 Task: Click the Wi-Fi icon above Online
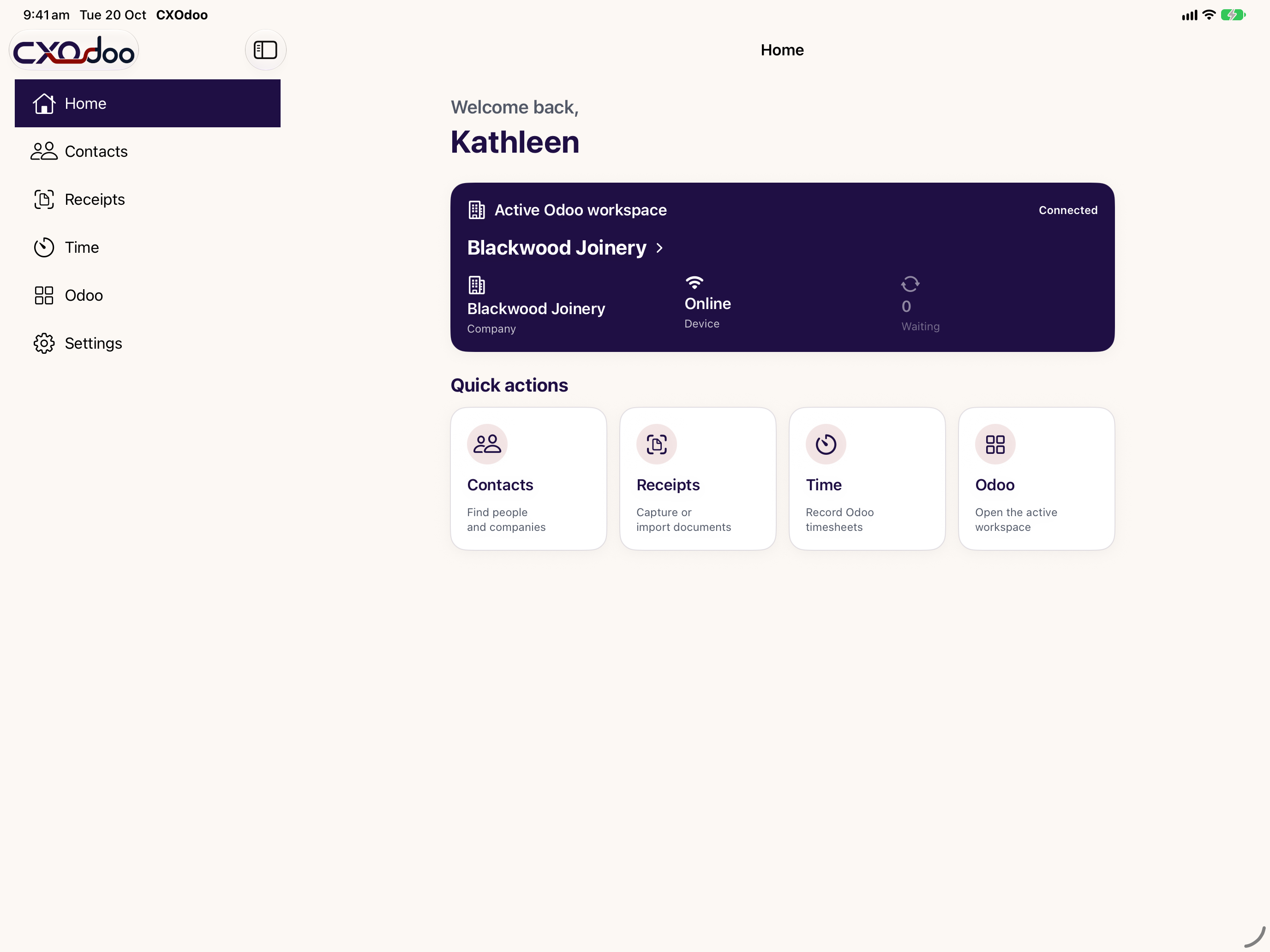(694, 282)
